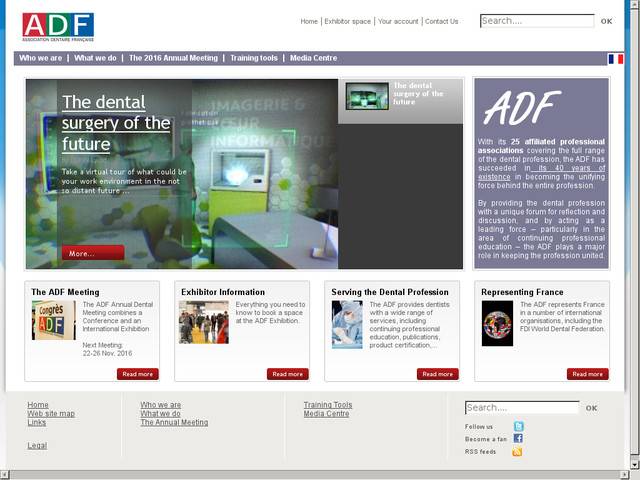Click OK next to the footer search box
The image size is (640, 480).
[x=591, y=408]
